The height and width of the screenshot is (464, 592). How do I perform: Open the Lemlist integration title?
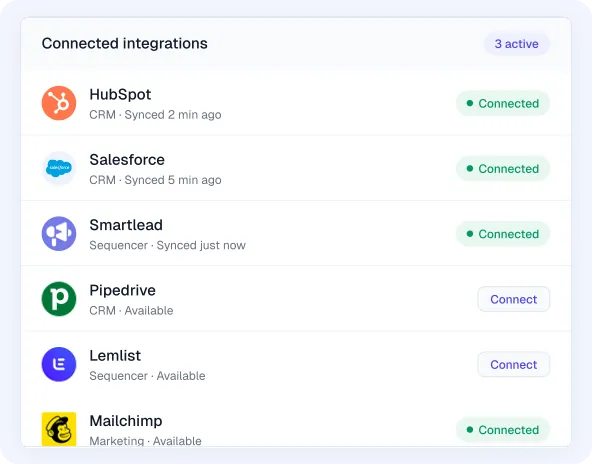click(115, 356)
